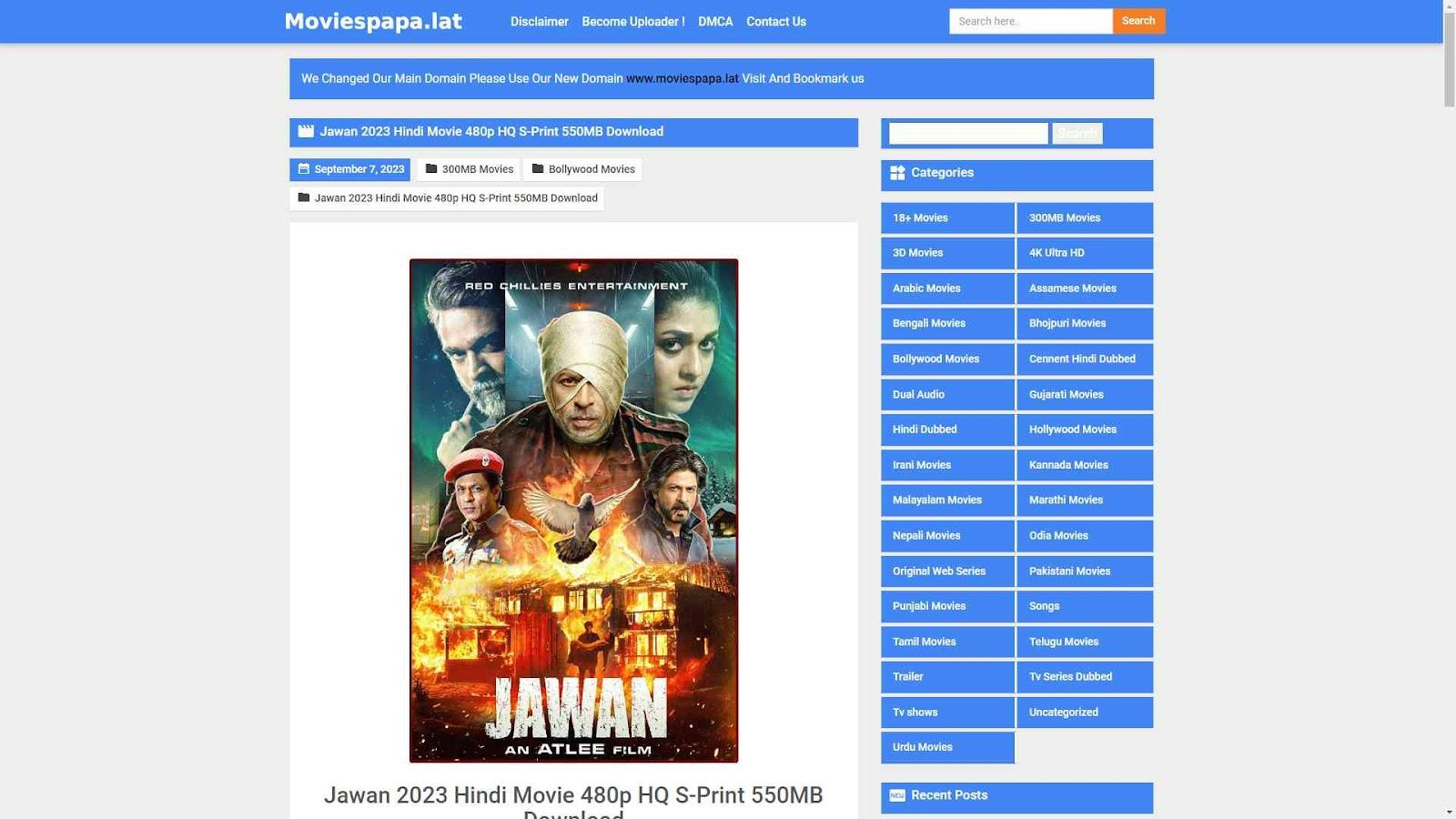The width and height of the screenshot is (1456, 819).
Task: Click the folder icon in the breadcrumb row
Action: point(304,197)
